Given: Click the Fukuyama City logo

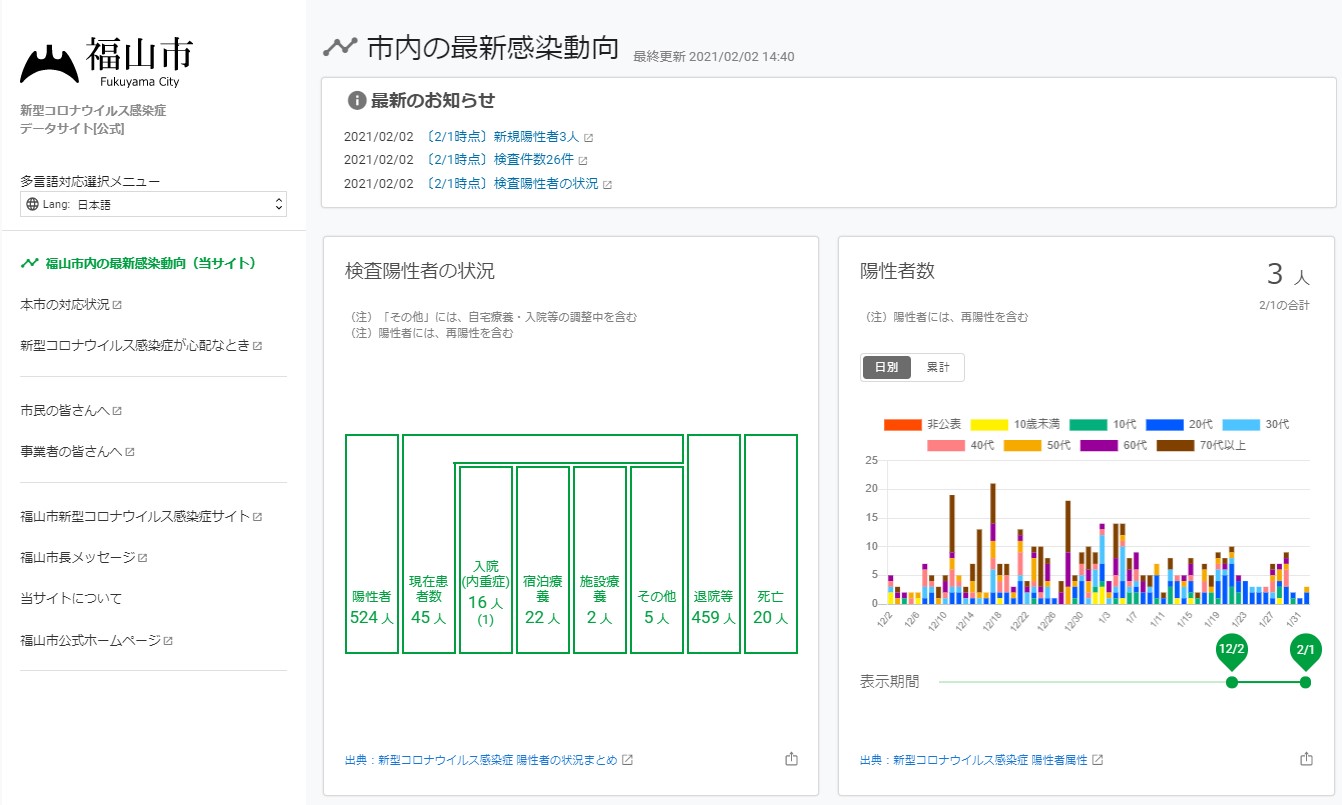Looking at the screenshot, I should (x=107, y=63).
